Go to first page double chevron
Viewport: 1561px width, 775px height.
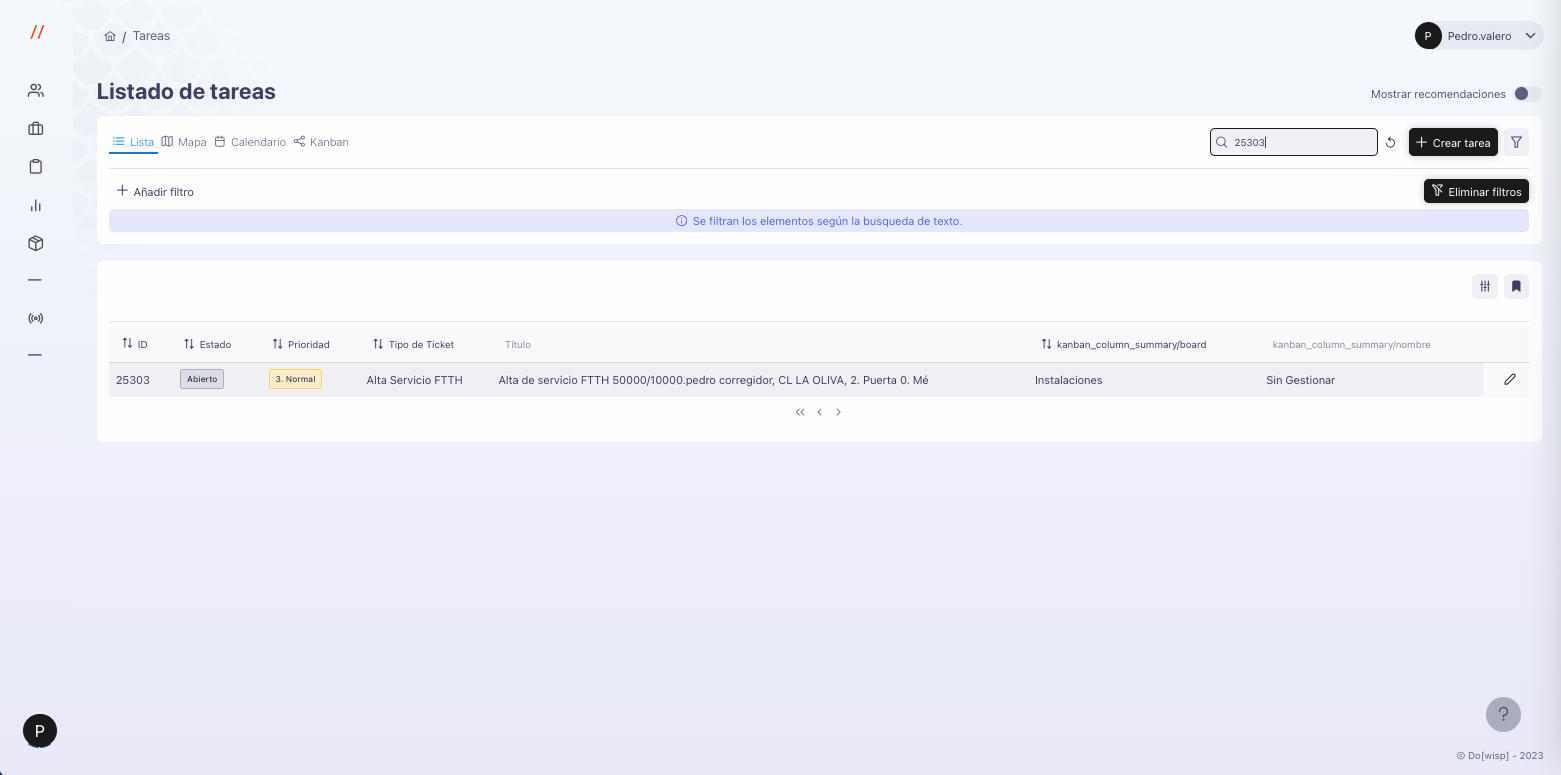point(800,412)
